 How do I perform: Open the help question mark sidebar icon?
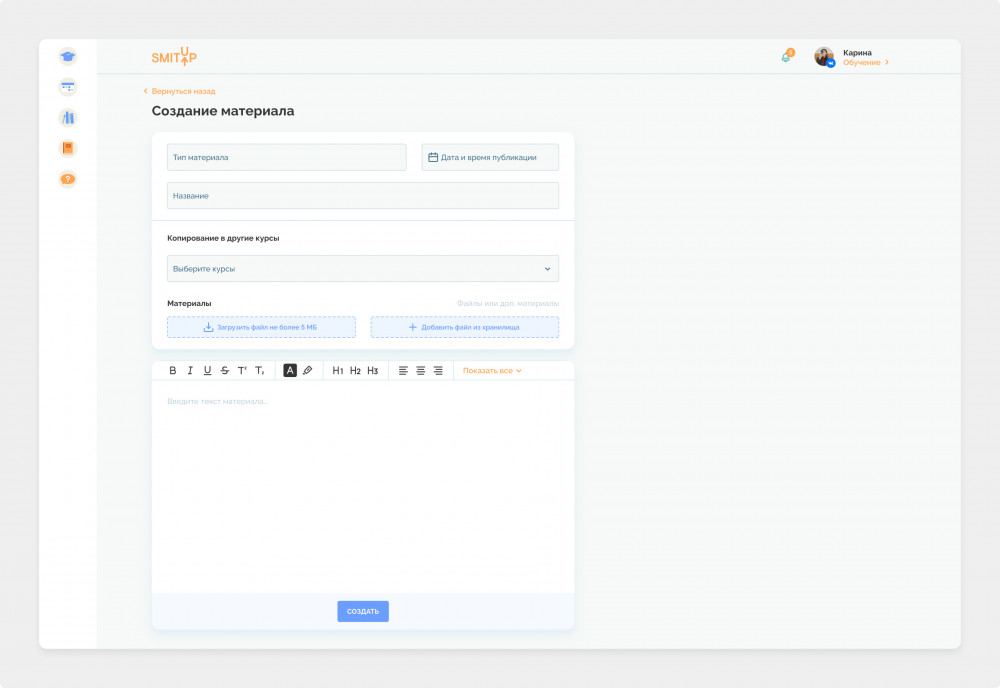click(x=68, y=179)
